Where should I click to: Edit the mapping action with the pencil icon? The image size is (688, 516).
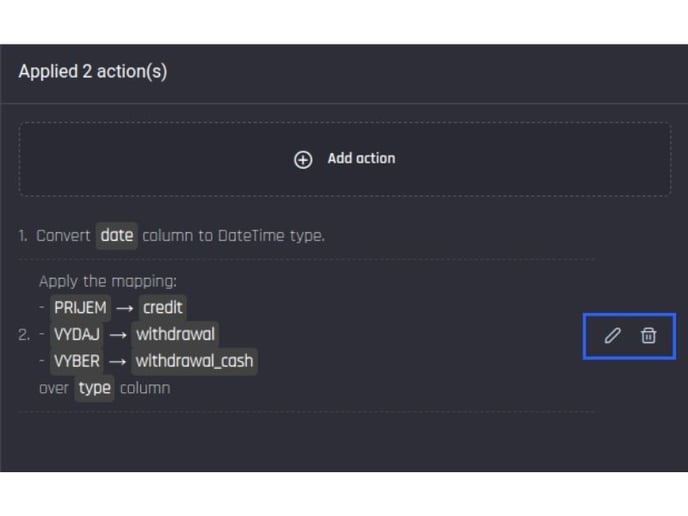(612, 336)
